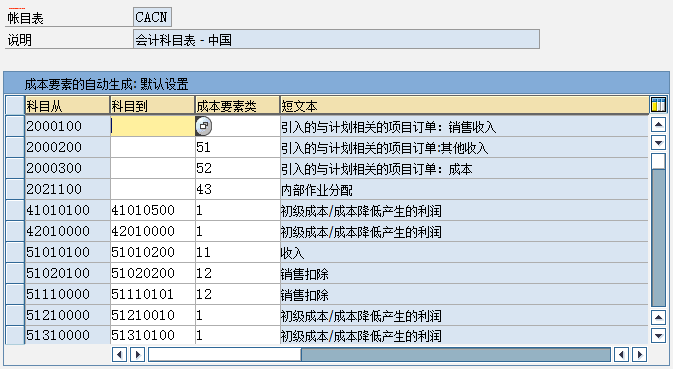Viewport: 673px width, 369px height.
Task: Click account from cell 42010000
Action: coord(67,231)
